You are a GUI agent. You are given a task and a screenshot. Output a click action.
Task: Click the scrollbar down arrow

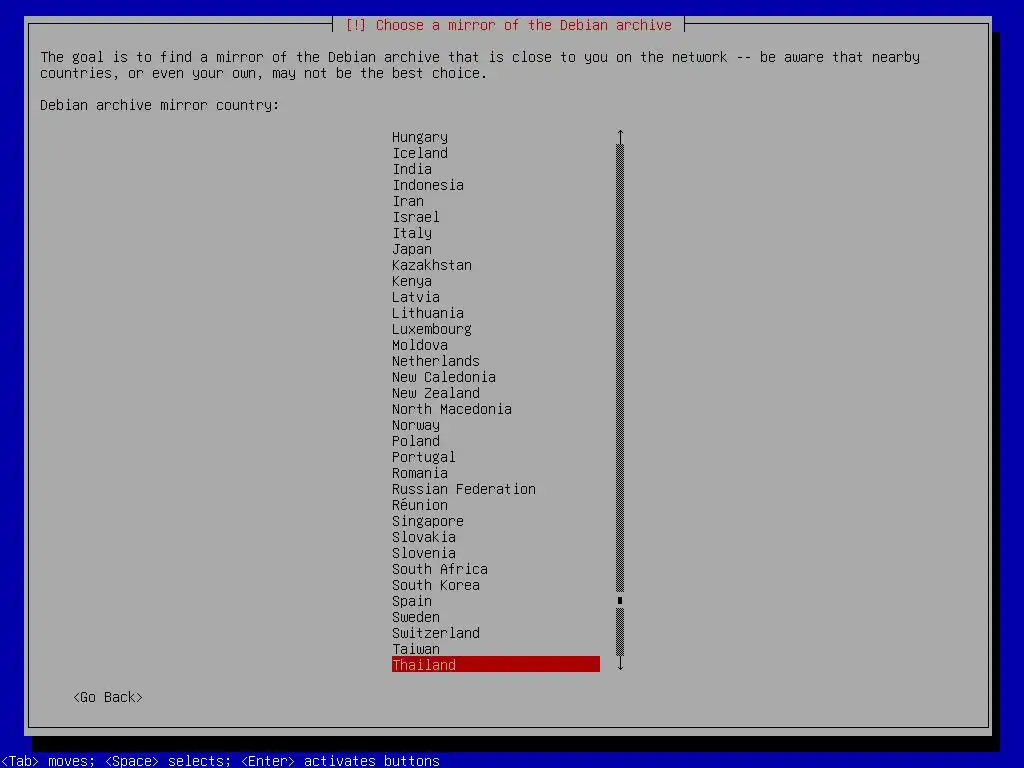[x=620, y=664]
